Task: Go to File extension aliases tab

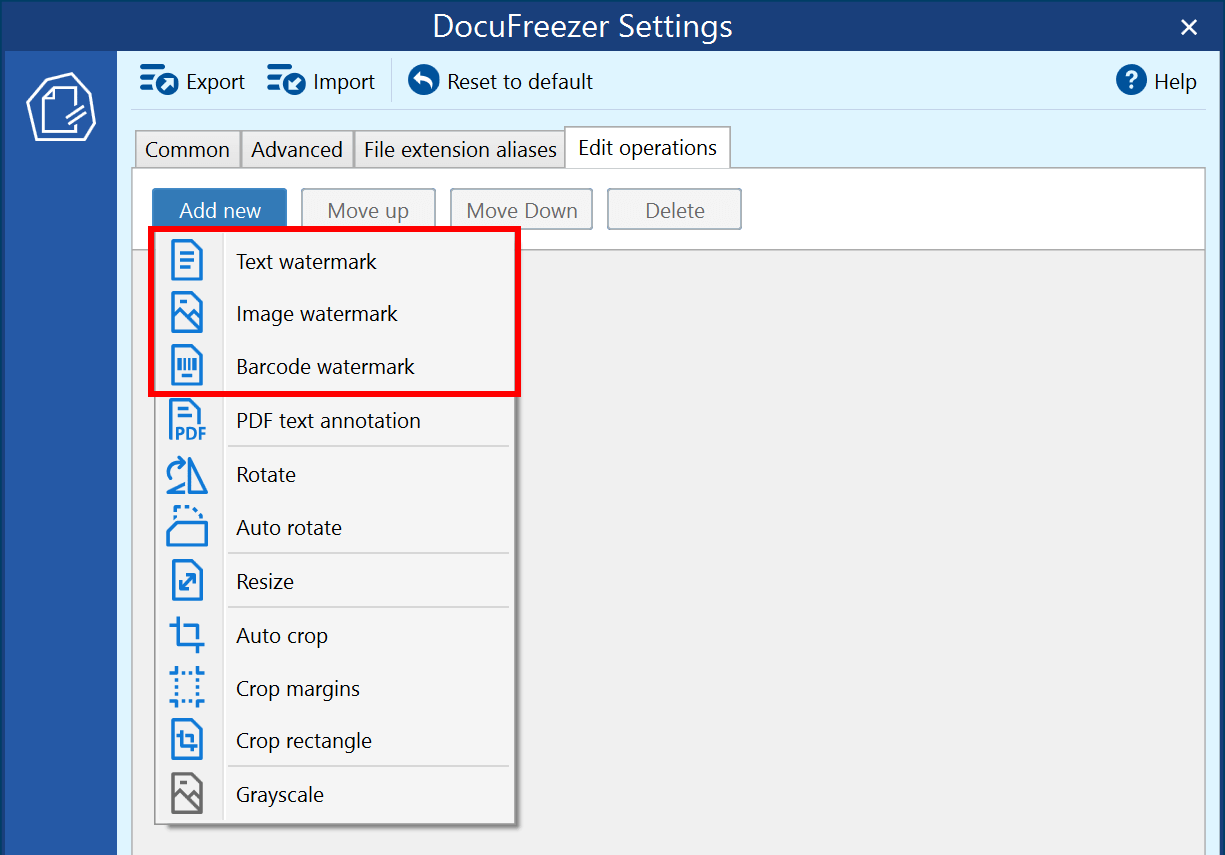Action: (x=460, y=150)
